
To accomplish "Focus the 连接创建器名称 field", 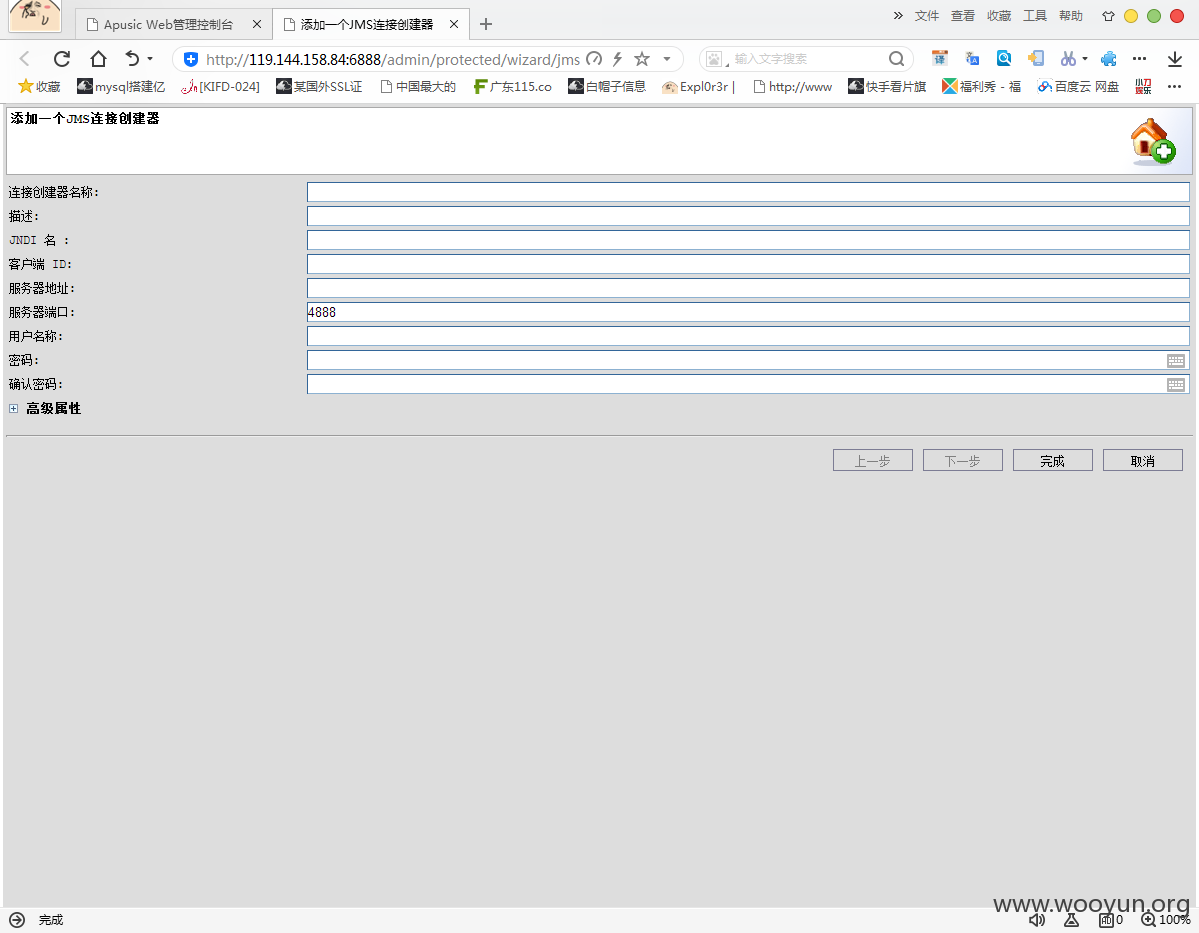I will click(x=748, y=192).
